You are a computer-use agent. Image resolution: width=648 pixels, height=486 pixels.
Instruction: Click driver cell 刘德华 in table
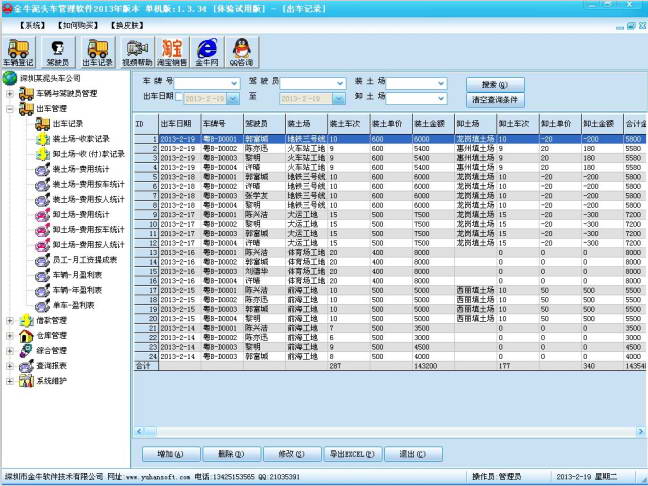(x=264, y=272)
